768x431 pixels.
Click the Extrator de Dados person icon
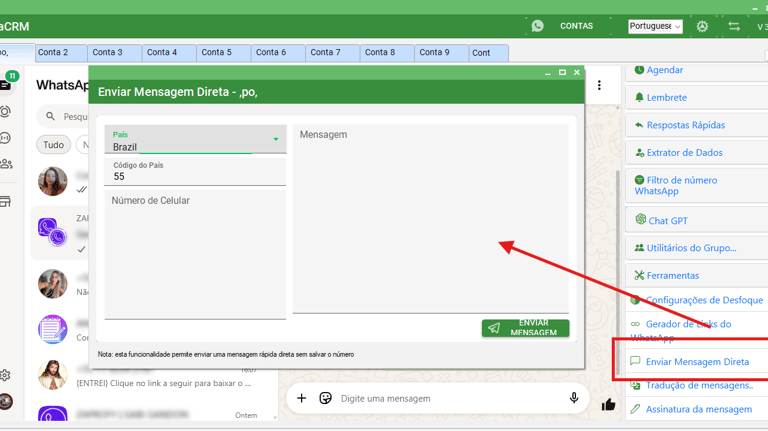pos(639,153)
